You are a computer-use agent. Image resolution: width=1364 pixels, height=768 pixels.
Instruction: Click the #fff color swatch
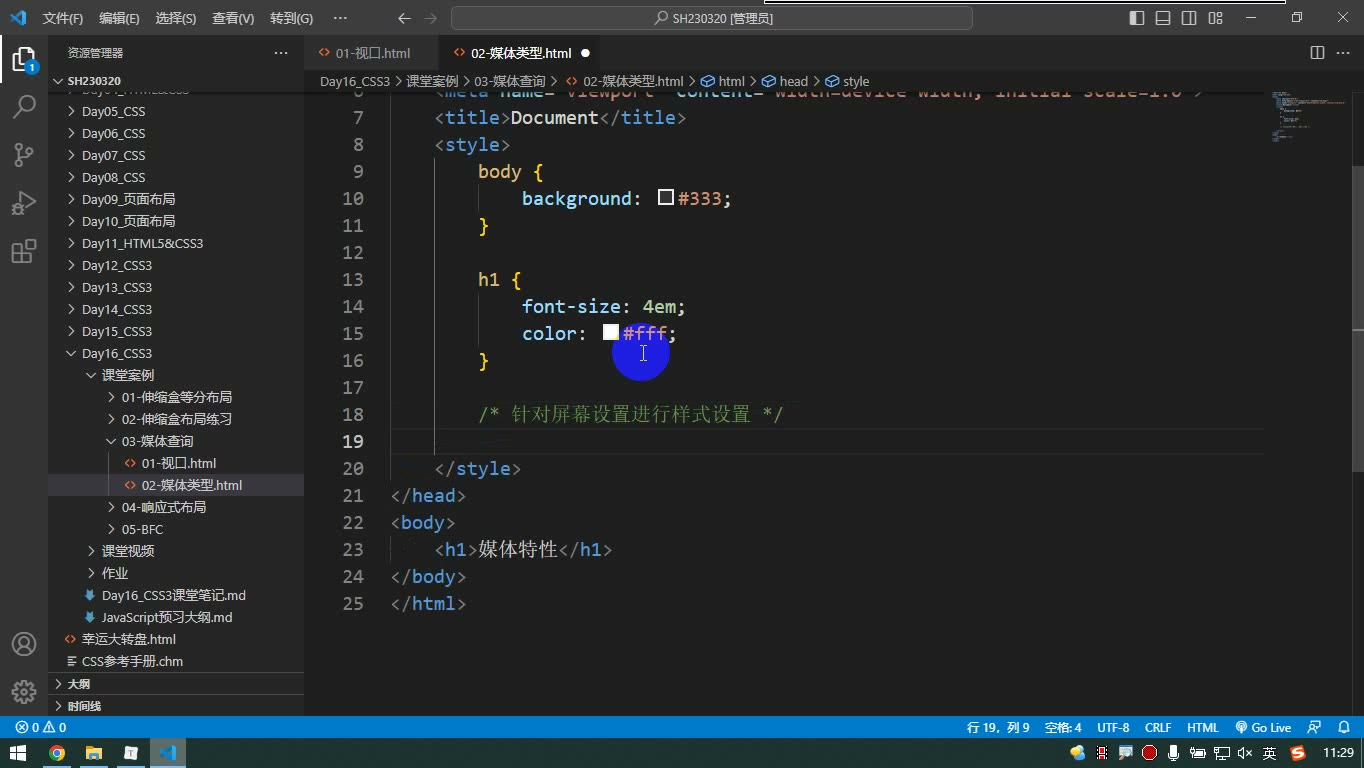click(x=611, y=333)
